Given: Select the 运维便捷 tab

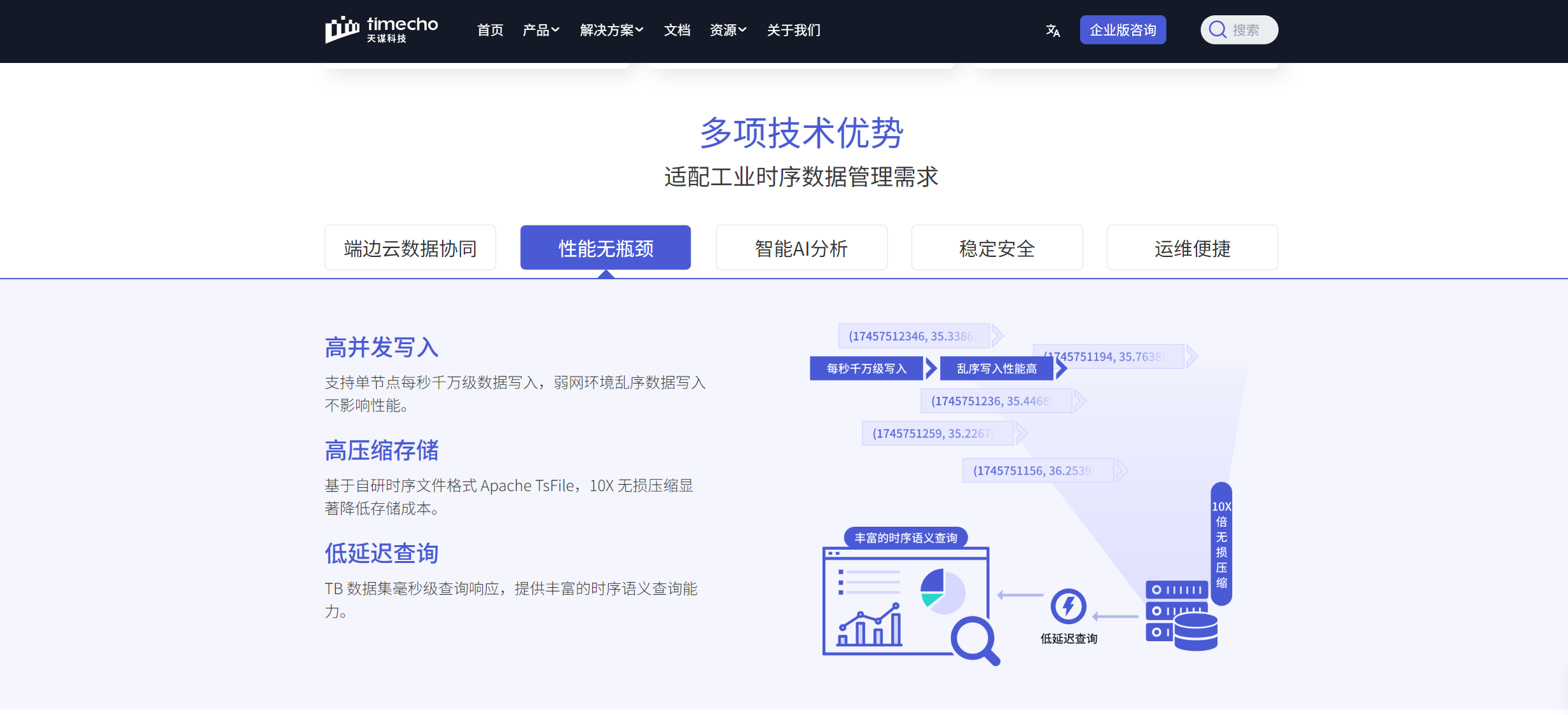Looking at the screenshot, I should (x=1192, y=248).
